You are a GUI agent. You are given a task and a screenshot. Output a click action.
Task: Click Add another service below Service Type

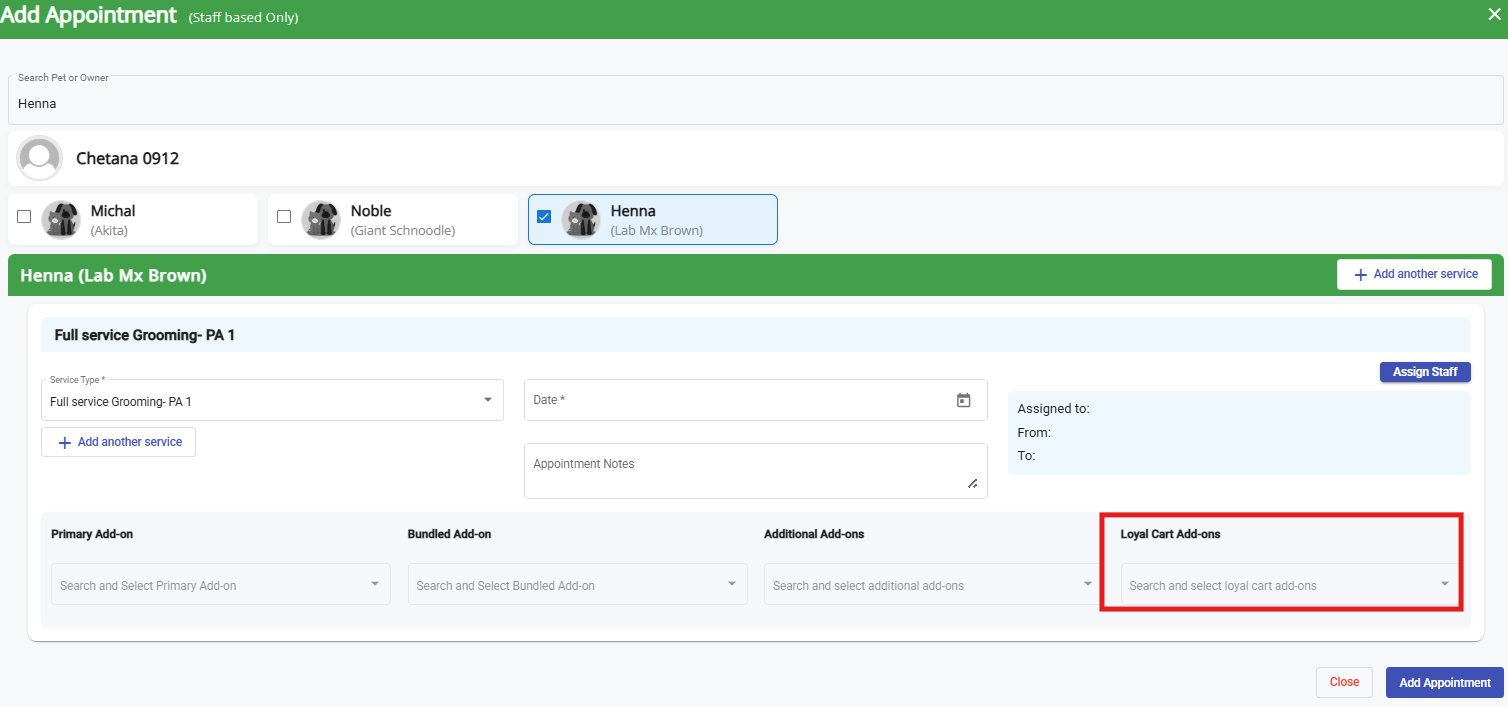[x=119, y=442]
